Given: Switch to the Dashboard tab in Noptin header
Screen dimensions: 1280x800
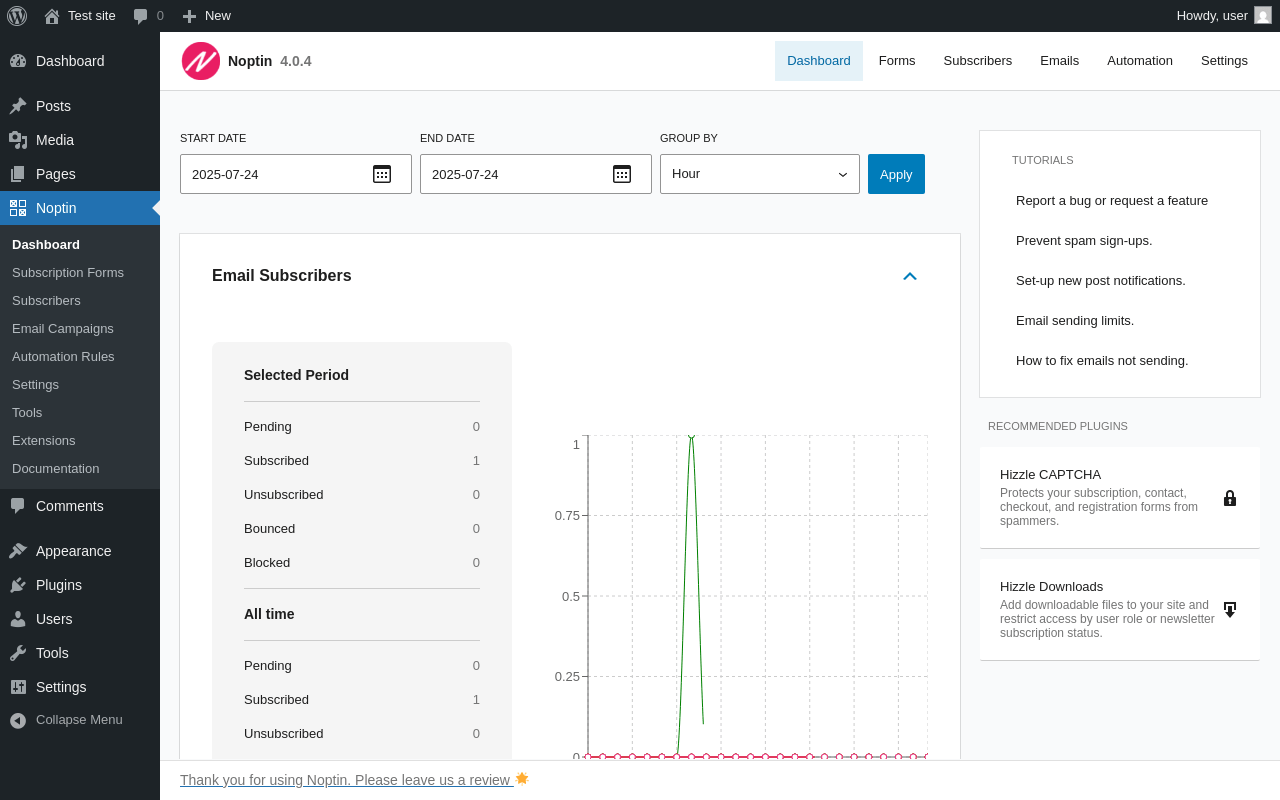Looking at the screenshot, I should point(819,61).
